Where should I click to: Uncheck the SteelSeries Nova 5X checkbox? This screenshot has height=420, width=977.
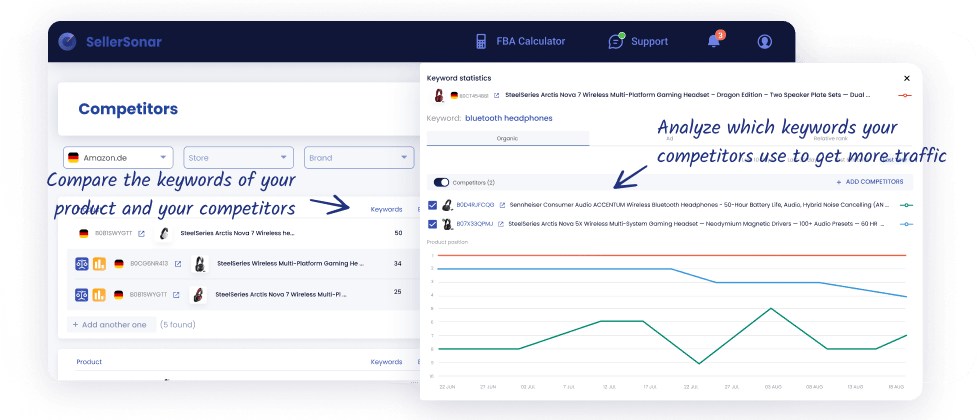tap(432, 224)
